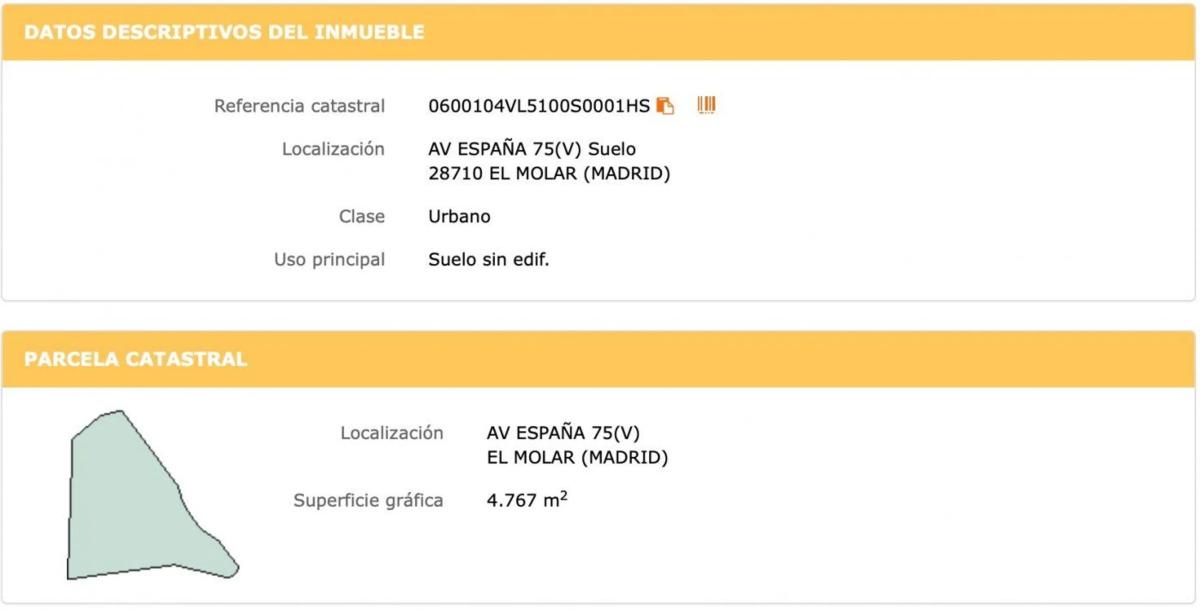Click the DATOS DESCRIPTIVOS DEL INMUEBLE header
This screenshot has height=611, width=1200.
[224, 32]
